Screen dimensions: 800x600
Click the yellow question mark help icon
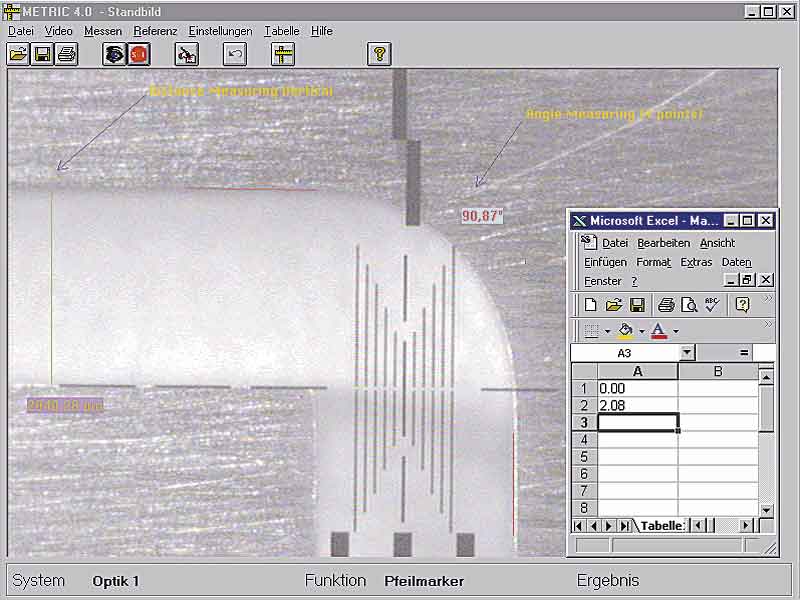pos(379,54)
